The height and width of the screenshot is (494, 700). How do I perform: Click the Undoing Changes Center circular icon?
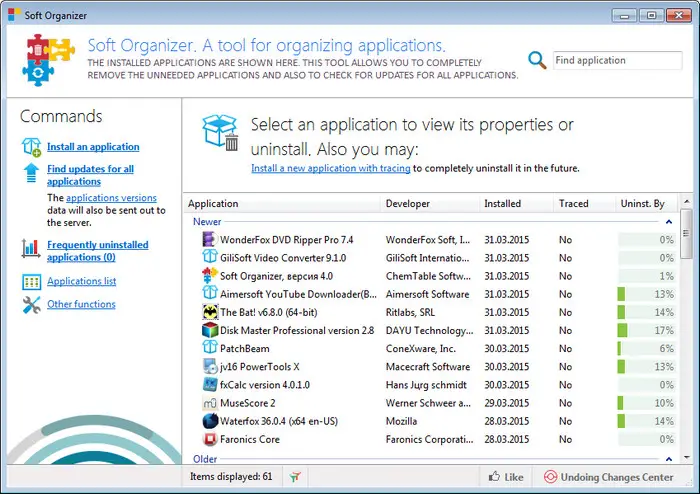coord(550,477)
